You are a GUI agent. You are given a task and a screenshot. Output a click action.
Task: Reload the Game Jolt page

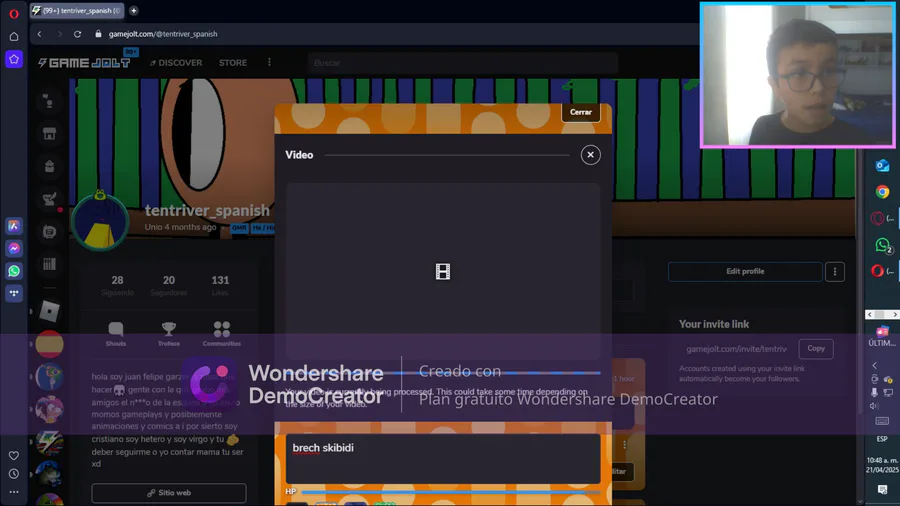[x=77, y=34]
